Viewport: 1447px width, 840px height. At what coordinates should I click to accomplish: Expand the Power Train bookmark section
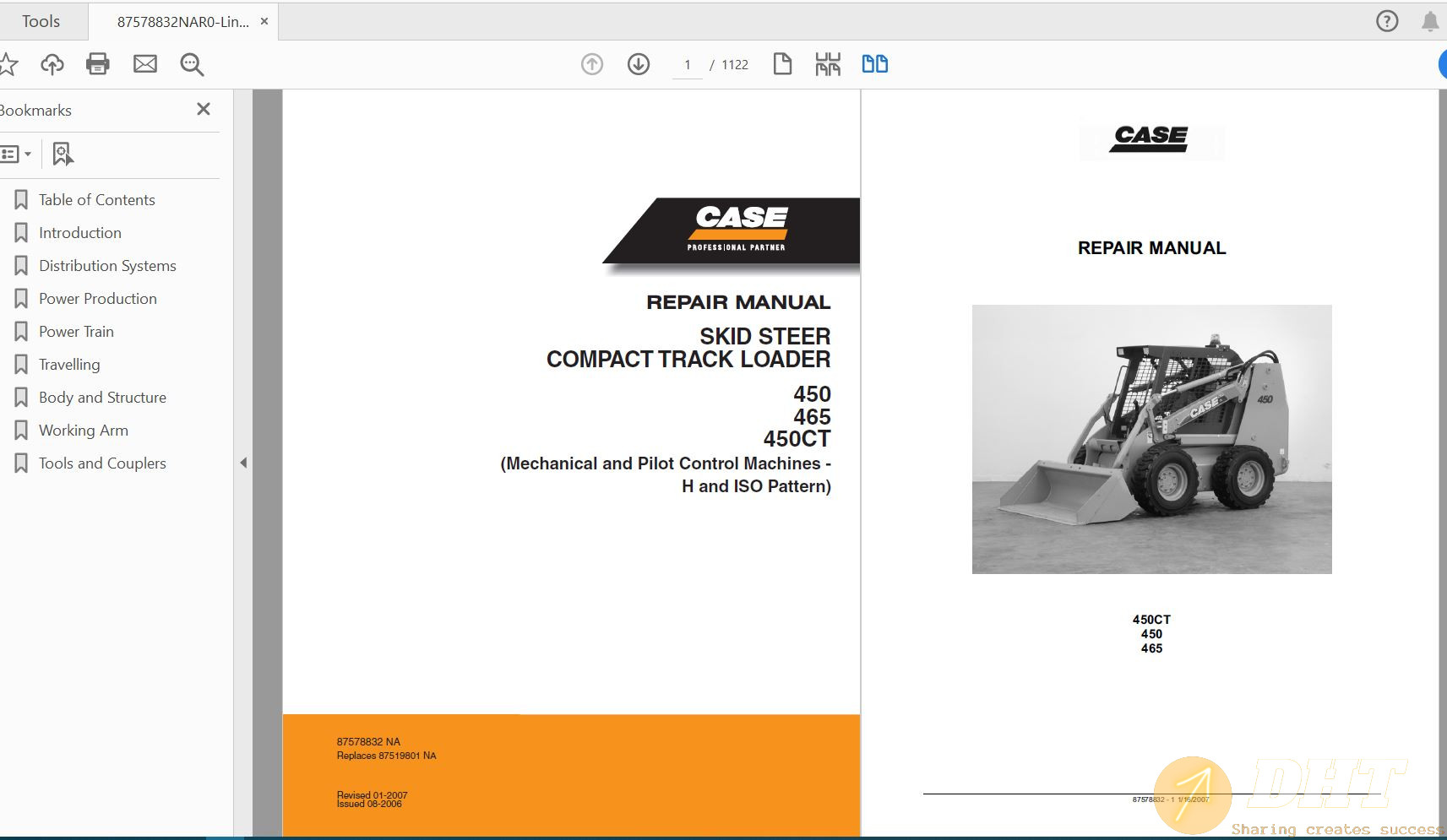[x=77, y=331]
